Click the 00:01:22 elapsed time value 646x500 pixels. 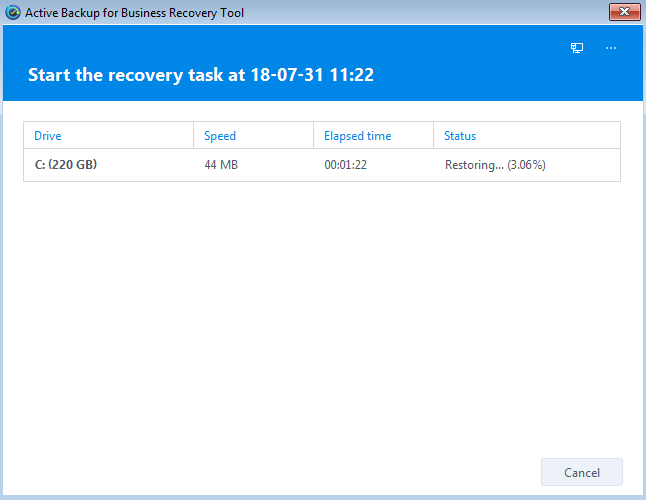pyautogui.click(x=345, y=165)
